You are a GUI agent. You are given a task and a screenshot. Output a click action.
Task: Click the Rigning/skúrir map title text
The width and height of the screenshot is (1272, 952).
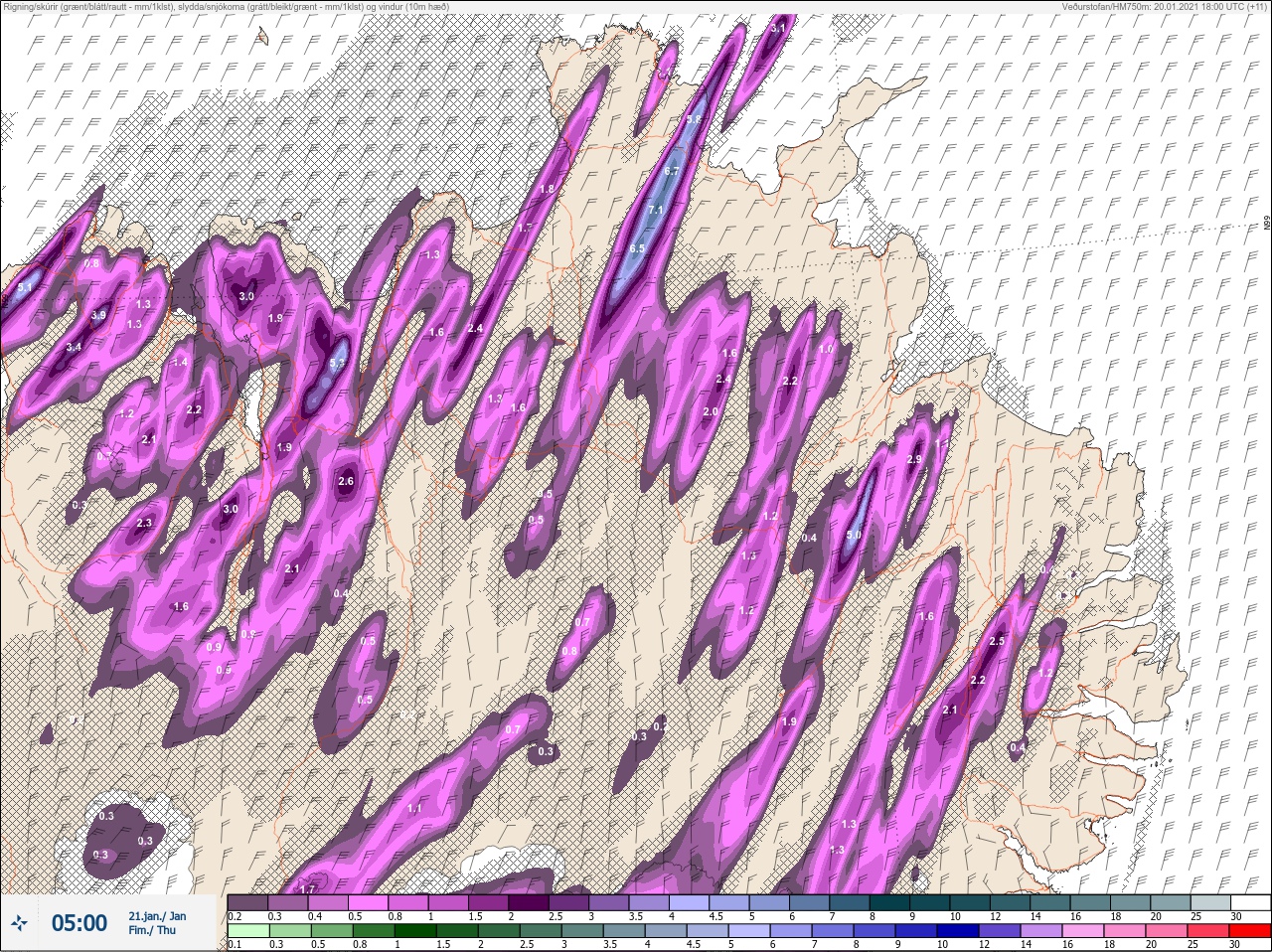[x=226, y=7]
